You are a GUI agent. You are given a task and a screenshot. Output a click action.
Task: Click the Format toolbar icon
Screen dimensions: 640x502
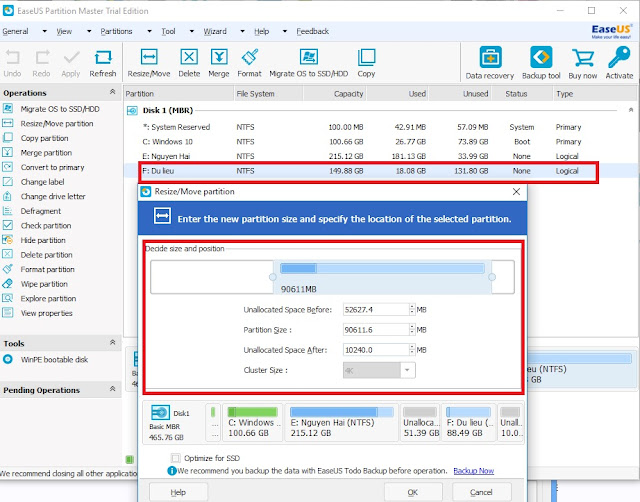249,63
